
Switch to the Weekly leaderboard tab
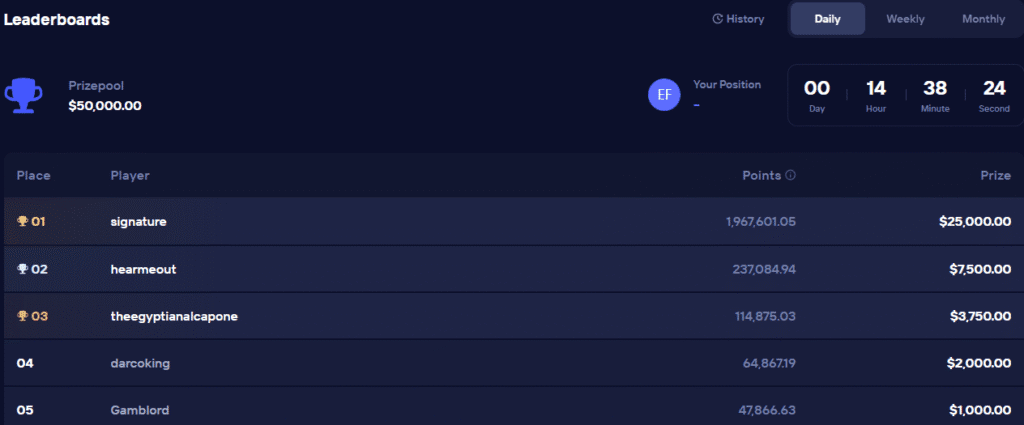[905, 19]
